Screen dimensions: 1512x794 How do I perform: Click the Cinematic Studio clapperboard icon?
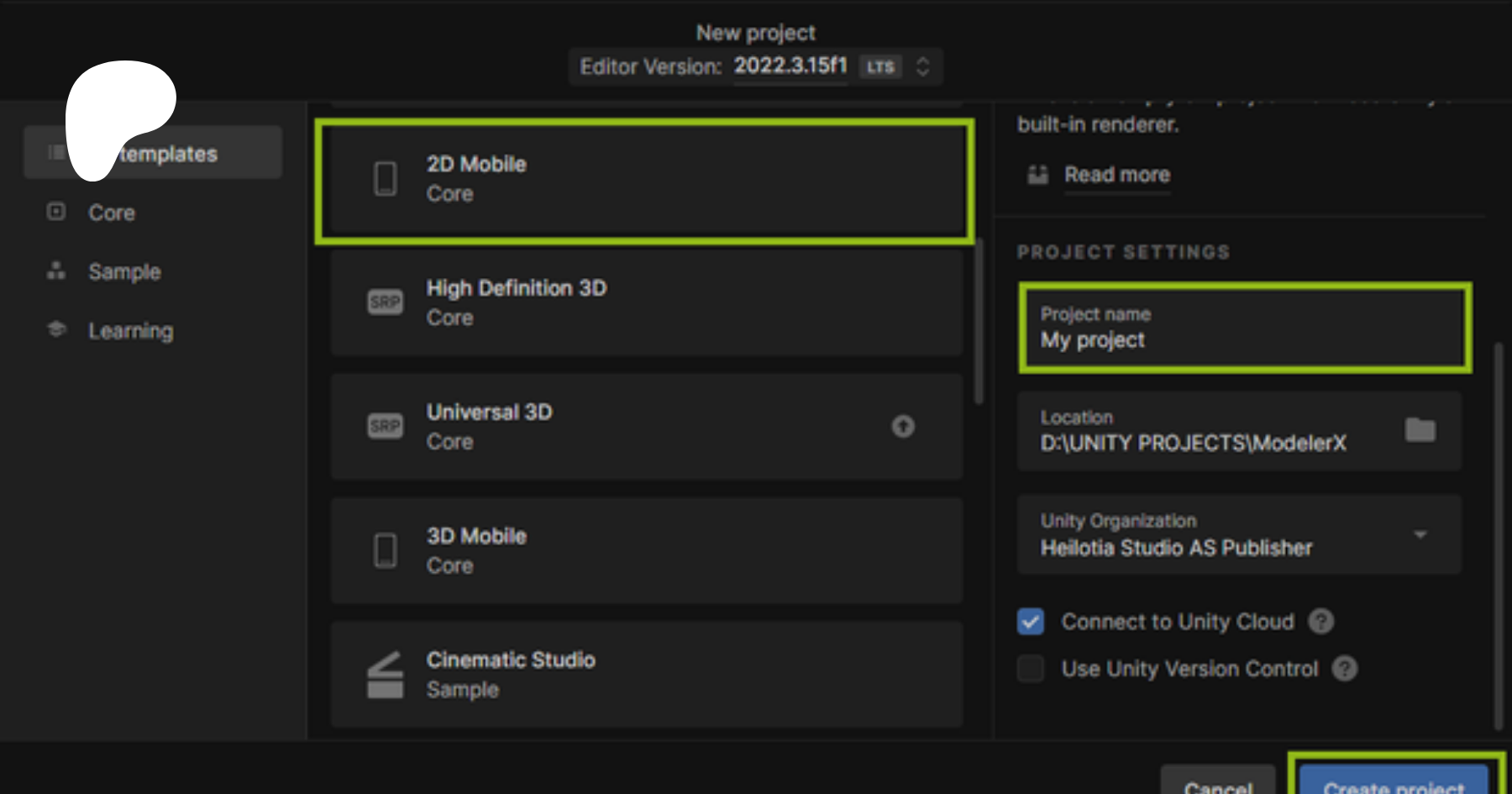point(385,675)
